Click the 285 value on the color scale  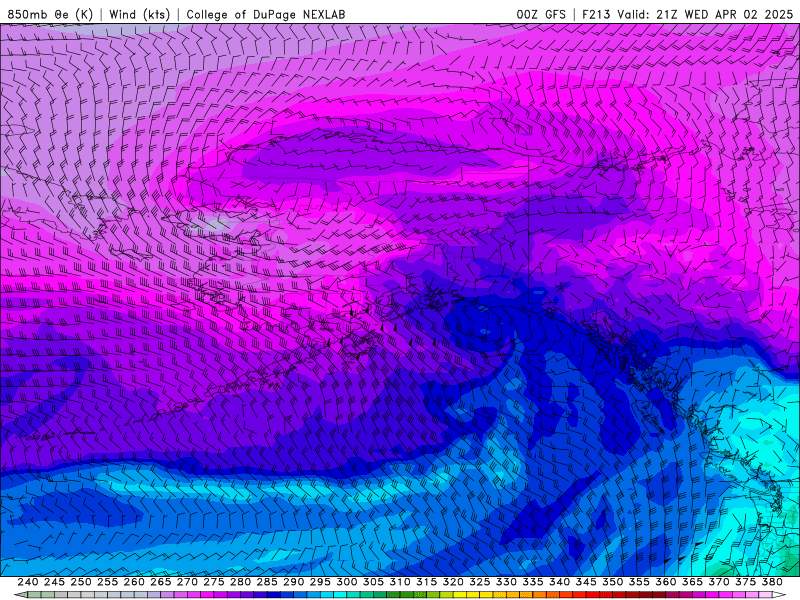pyautogui.click(x=267, y=582)
